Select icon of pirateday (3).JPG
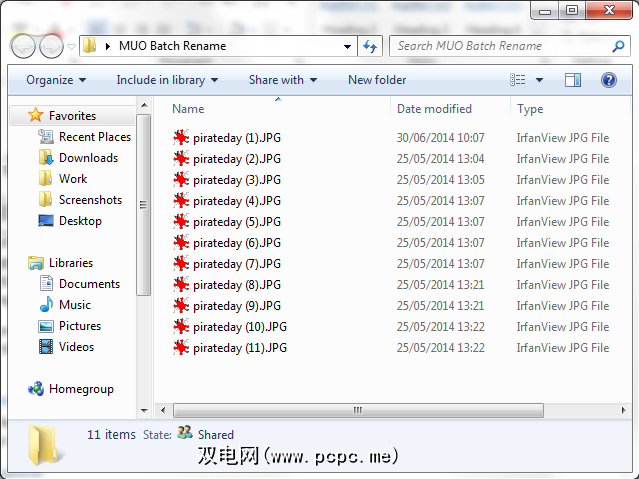The width and height of the screenshot is (639, 479). 181,179
